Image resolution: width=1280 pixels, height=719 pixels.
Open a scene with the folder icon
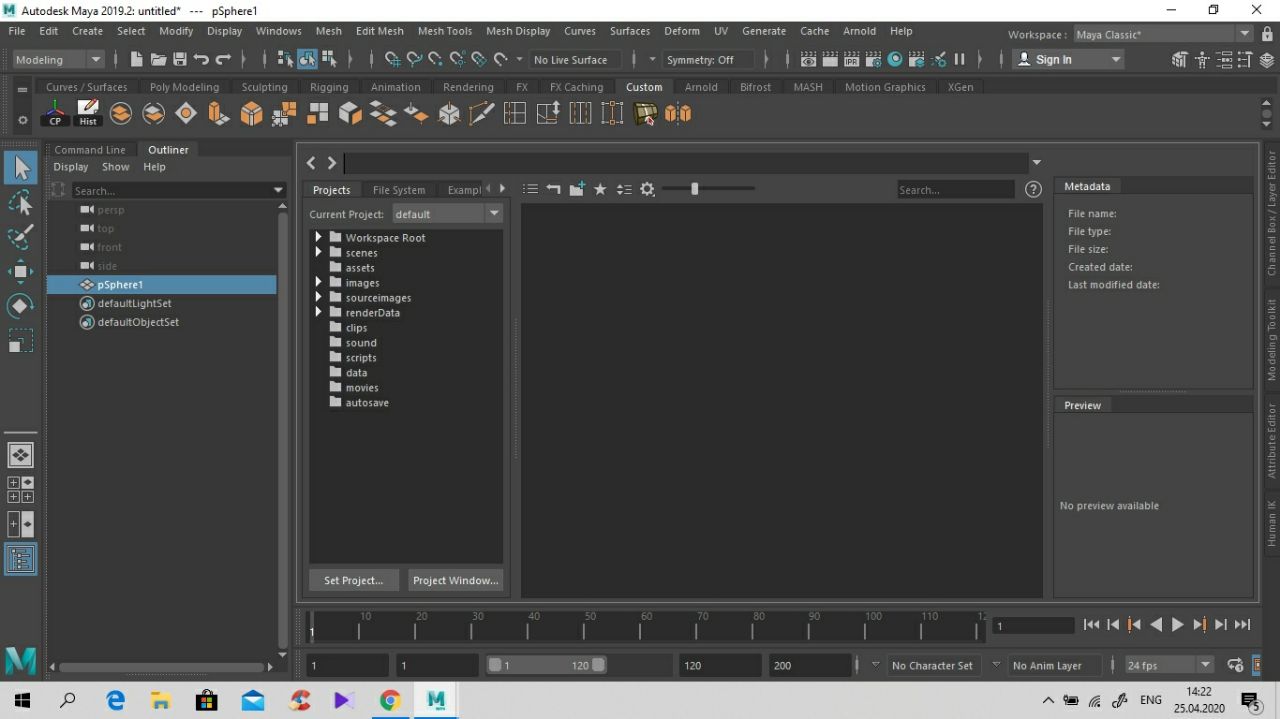coord(158,59)
